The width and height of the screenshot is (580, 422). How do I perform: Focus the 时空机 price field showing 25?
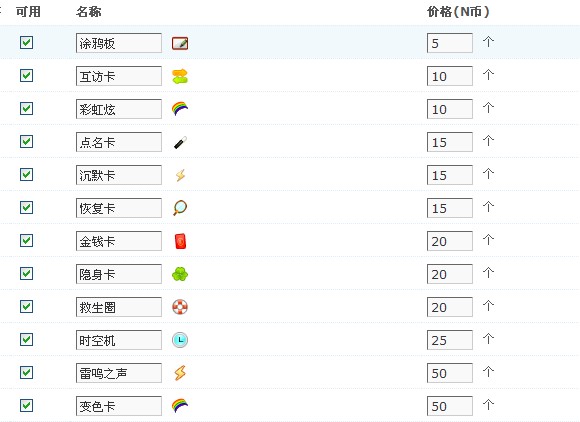(x=449, y=340)
